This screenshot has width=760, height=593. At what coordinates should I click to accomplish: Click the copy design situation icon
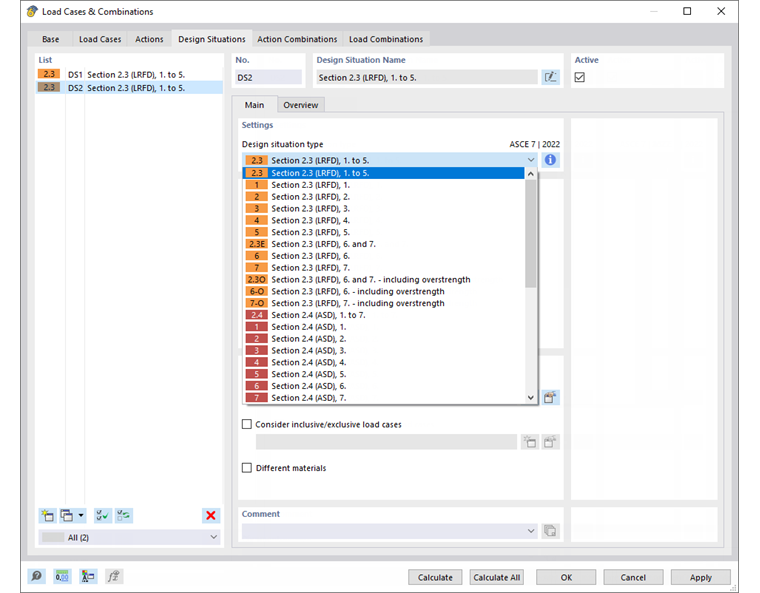point(67,515)
